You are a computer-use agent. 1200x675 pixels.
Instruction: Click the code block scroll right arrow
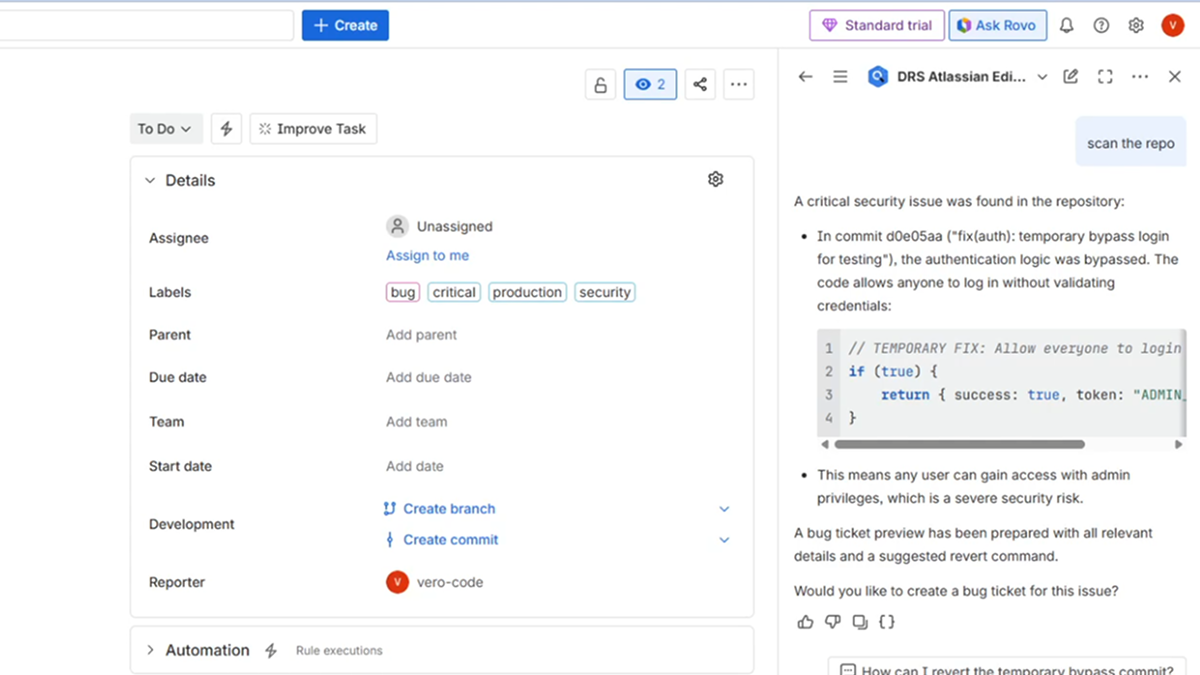1179,444
